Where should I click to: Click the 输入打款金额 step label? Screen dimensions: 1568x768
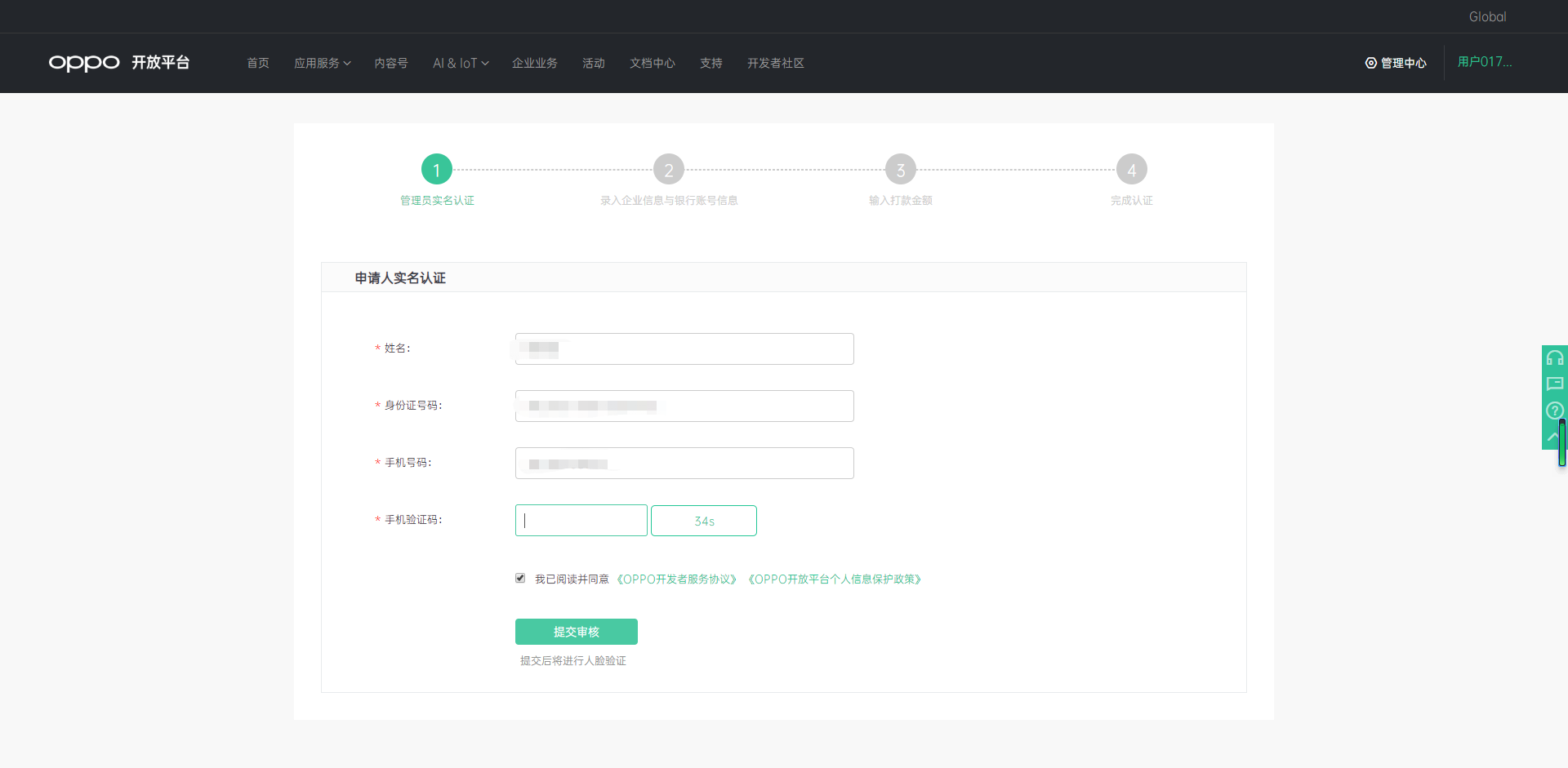pos(901,200)
